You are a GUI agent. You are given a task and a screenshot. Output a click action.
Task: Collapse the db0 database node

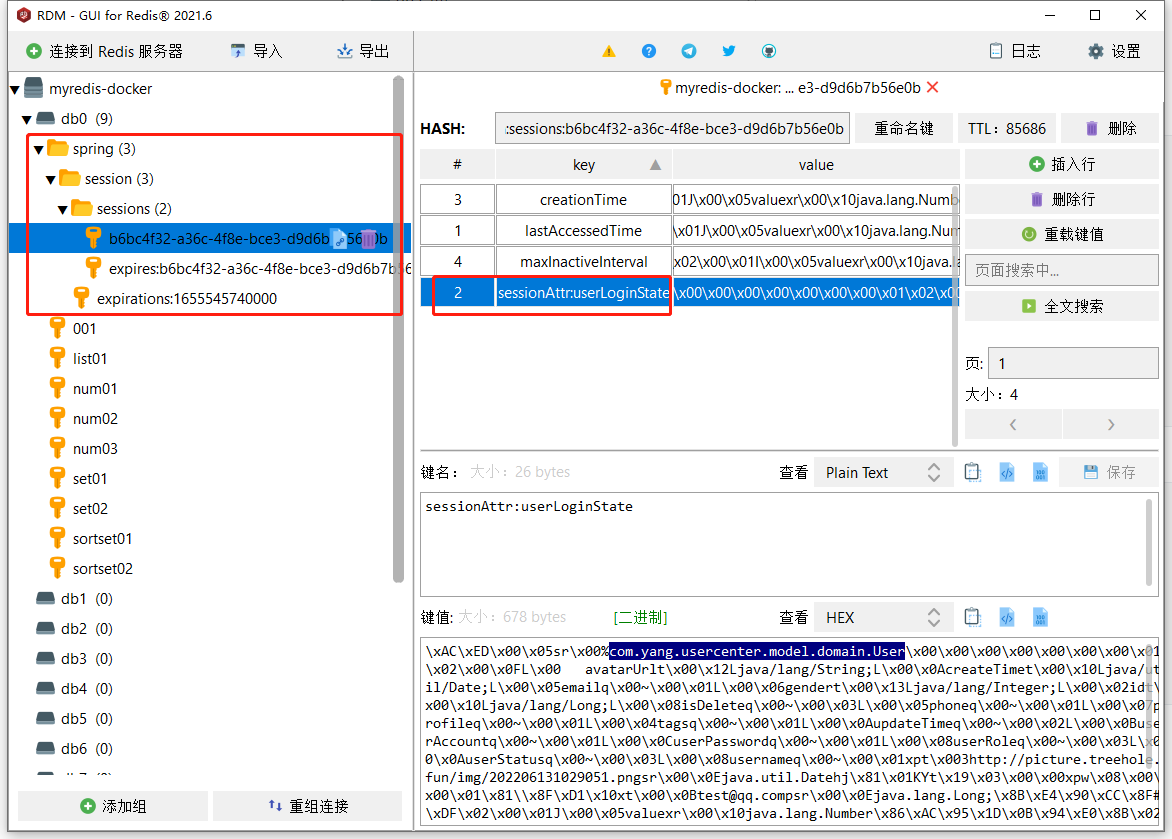click(27, 119)
